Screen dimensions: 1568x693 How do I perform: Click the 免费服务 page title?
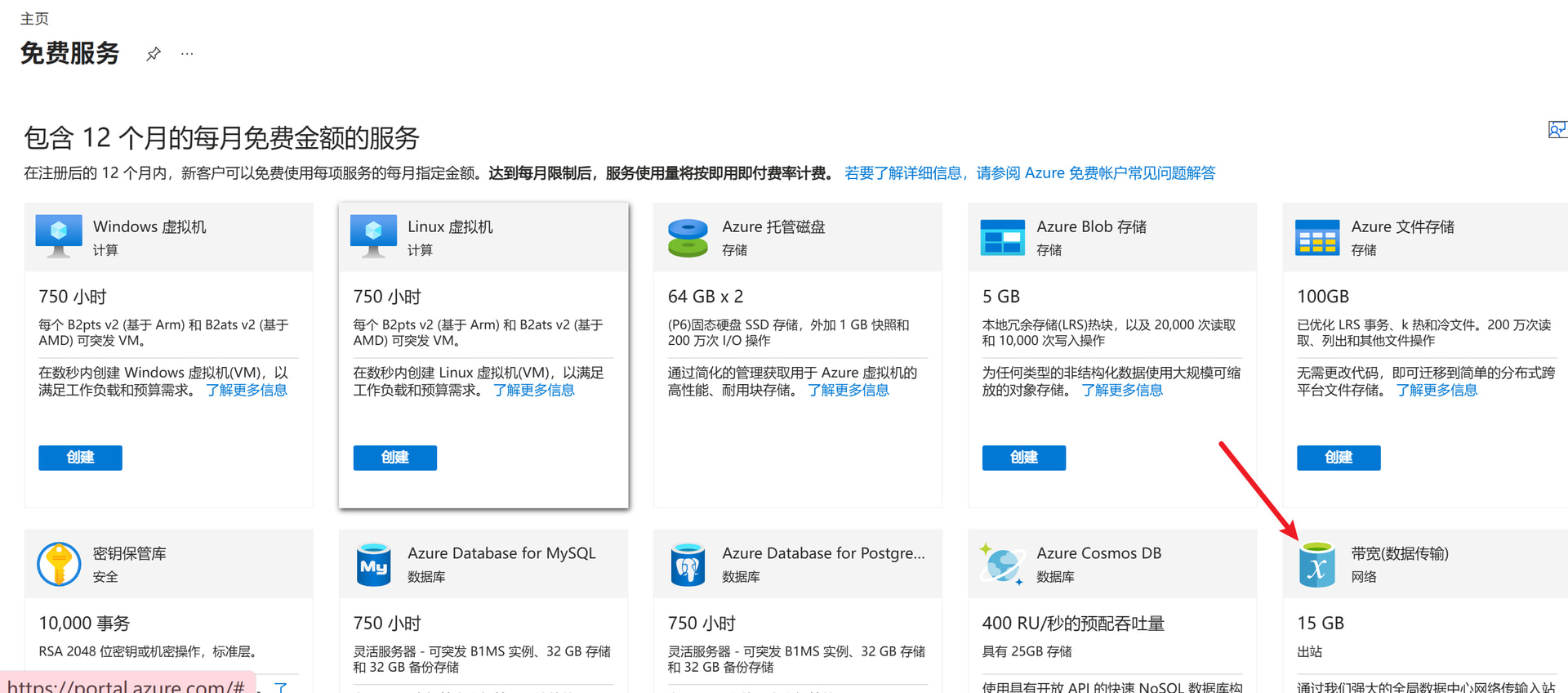(70, 53)
